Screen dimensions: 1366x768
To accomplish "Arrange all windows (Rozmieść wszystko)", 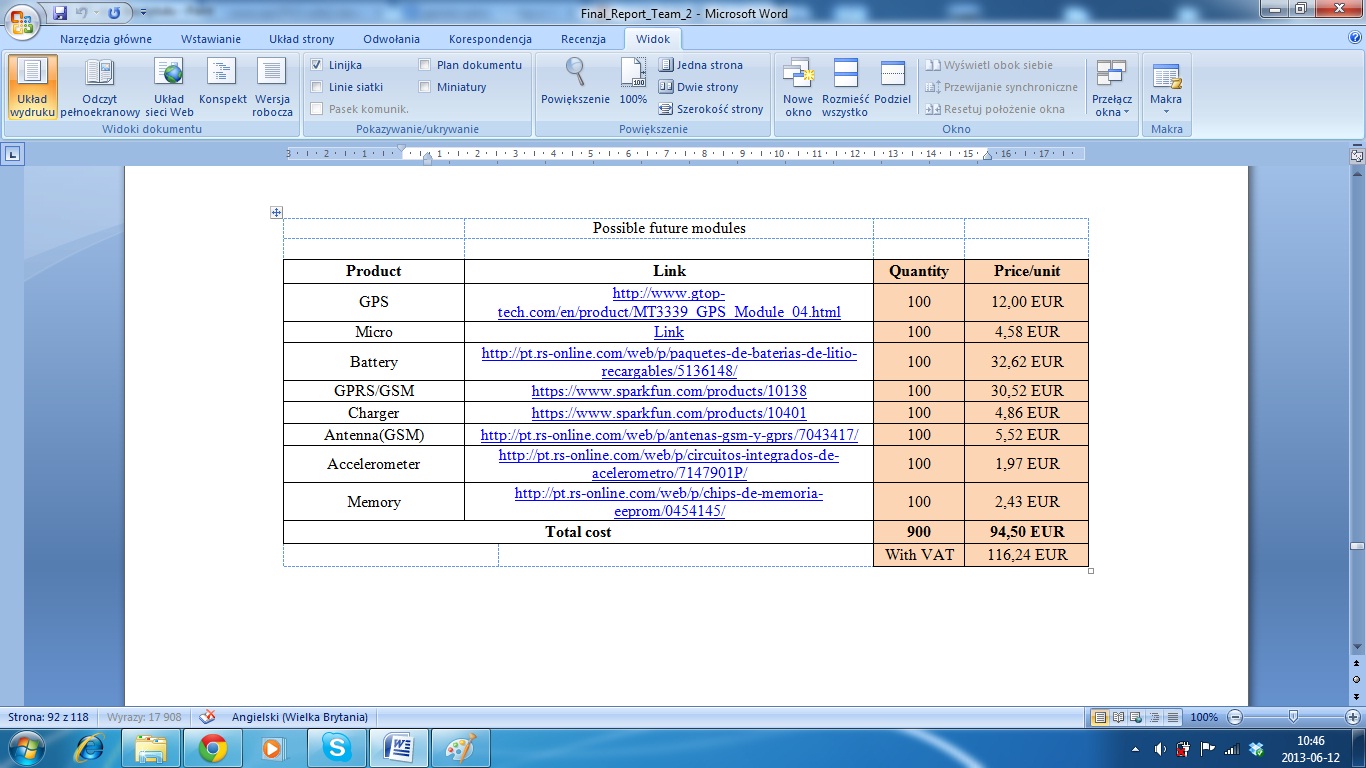I will click(845, 87).
